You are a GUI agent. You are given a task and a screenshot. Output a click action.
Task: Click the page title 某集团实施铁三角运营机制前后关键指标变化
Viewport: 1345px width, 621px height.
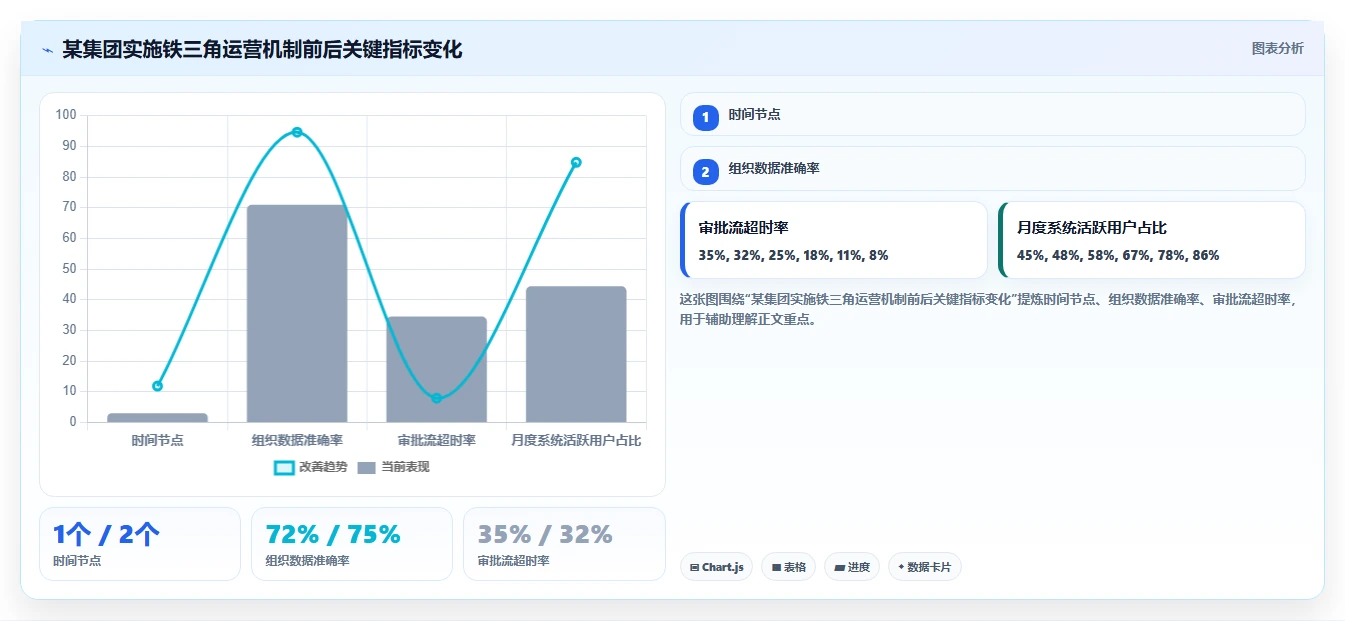pyautogui.click(x=262, y=49)
